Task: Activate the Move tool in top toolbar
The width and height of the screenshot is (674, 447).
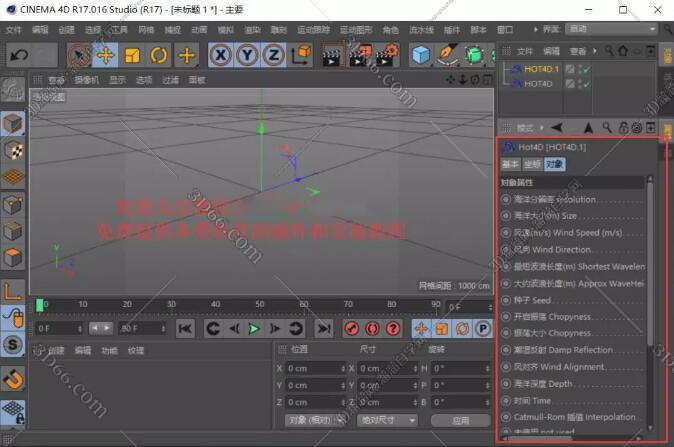Action: click(105, 55)
